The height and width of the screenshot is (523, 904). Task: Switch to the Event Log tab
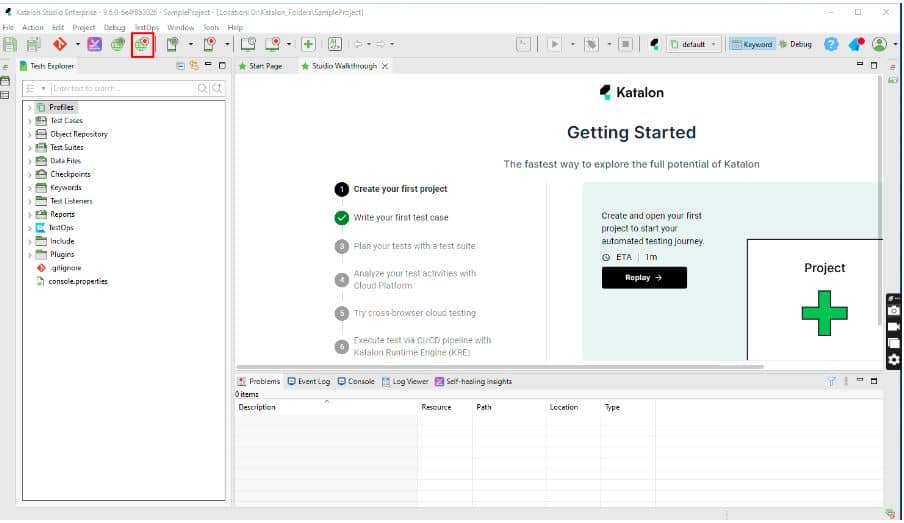point(309,381)
